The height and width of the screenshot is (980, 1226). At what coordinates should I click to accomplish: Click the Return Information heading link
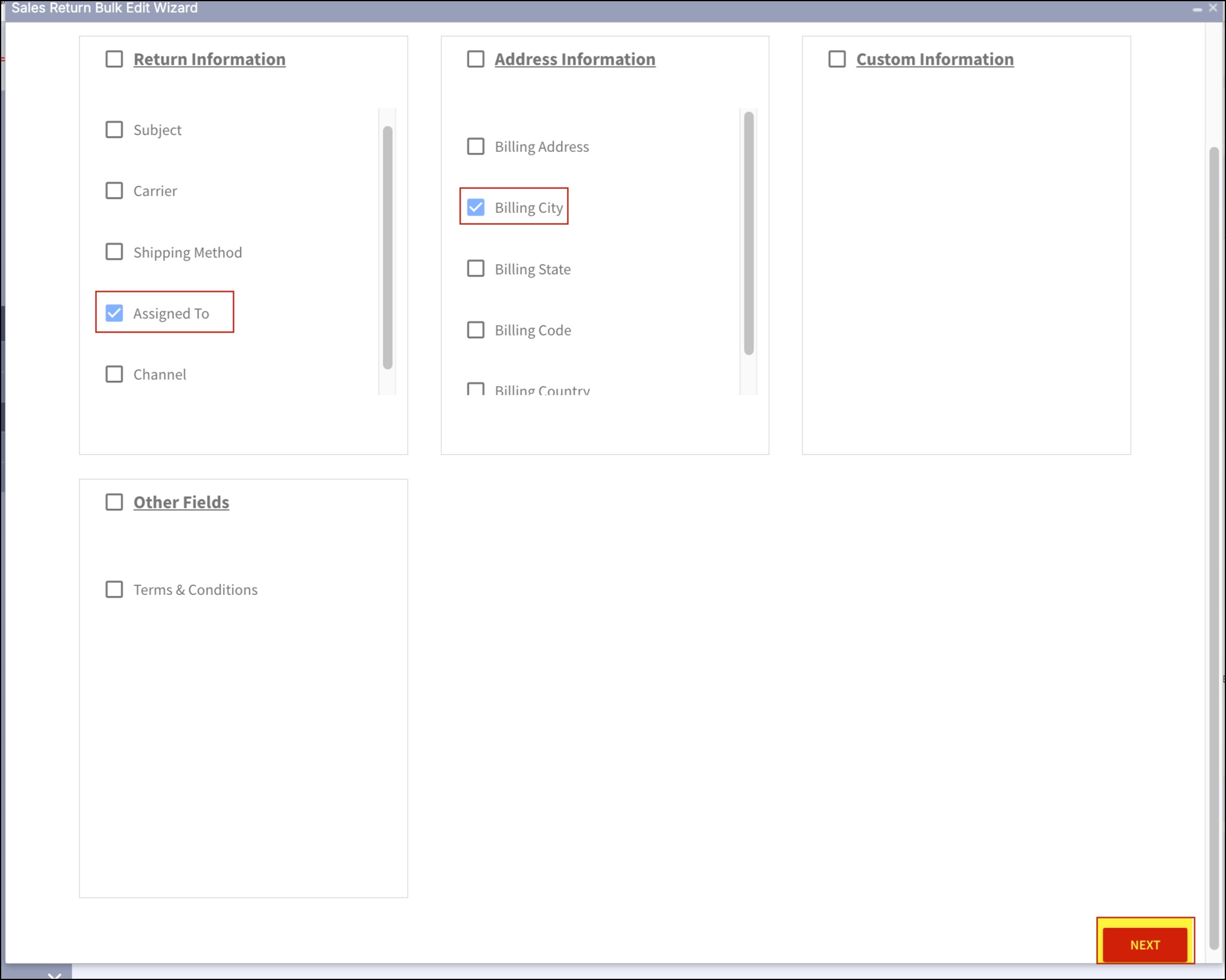[209, 59]
